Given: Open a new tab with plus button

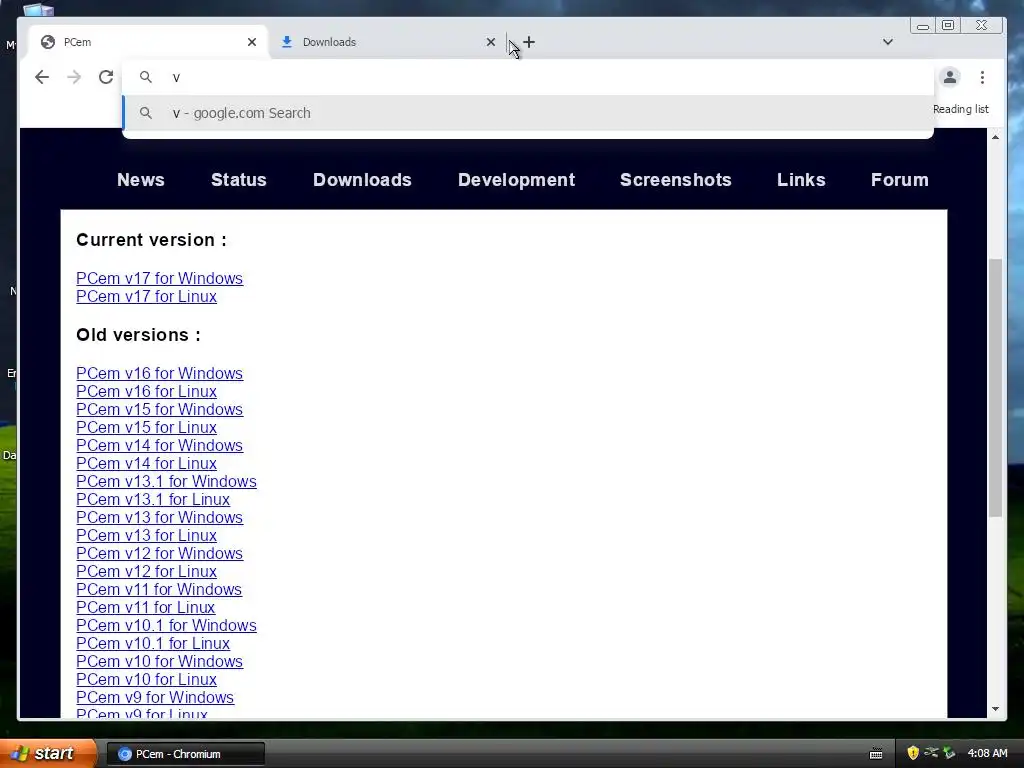Looking at the screenshot, I should pyautogui.click(x=529, y=42).
